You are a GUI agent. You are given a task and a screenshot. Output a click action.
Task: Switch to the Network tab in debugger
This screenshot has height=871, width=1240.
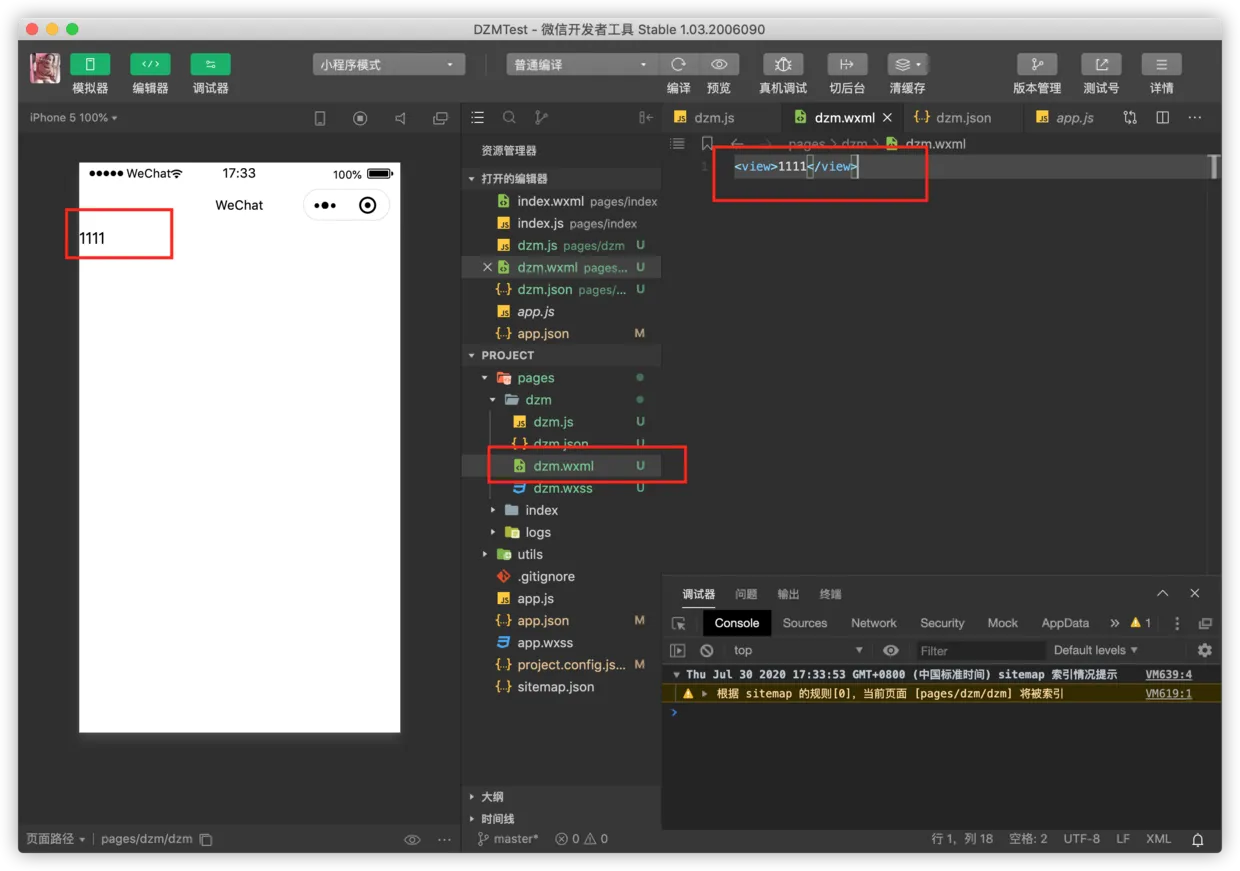[x=873, y=623]
